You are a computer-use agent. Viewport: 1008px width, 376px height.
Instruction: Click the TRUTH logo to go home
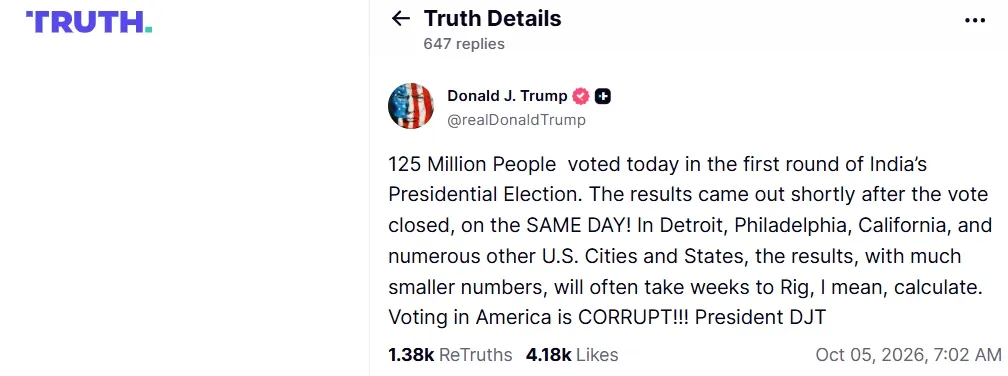click(x=89, y=22)
